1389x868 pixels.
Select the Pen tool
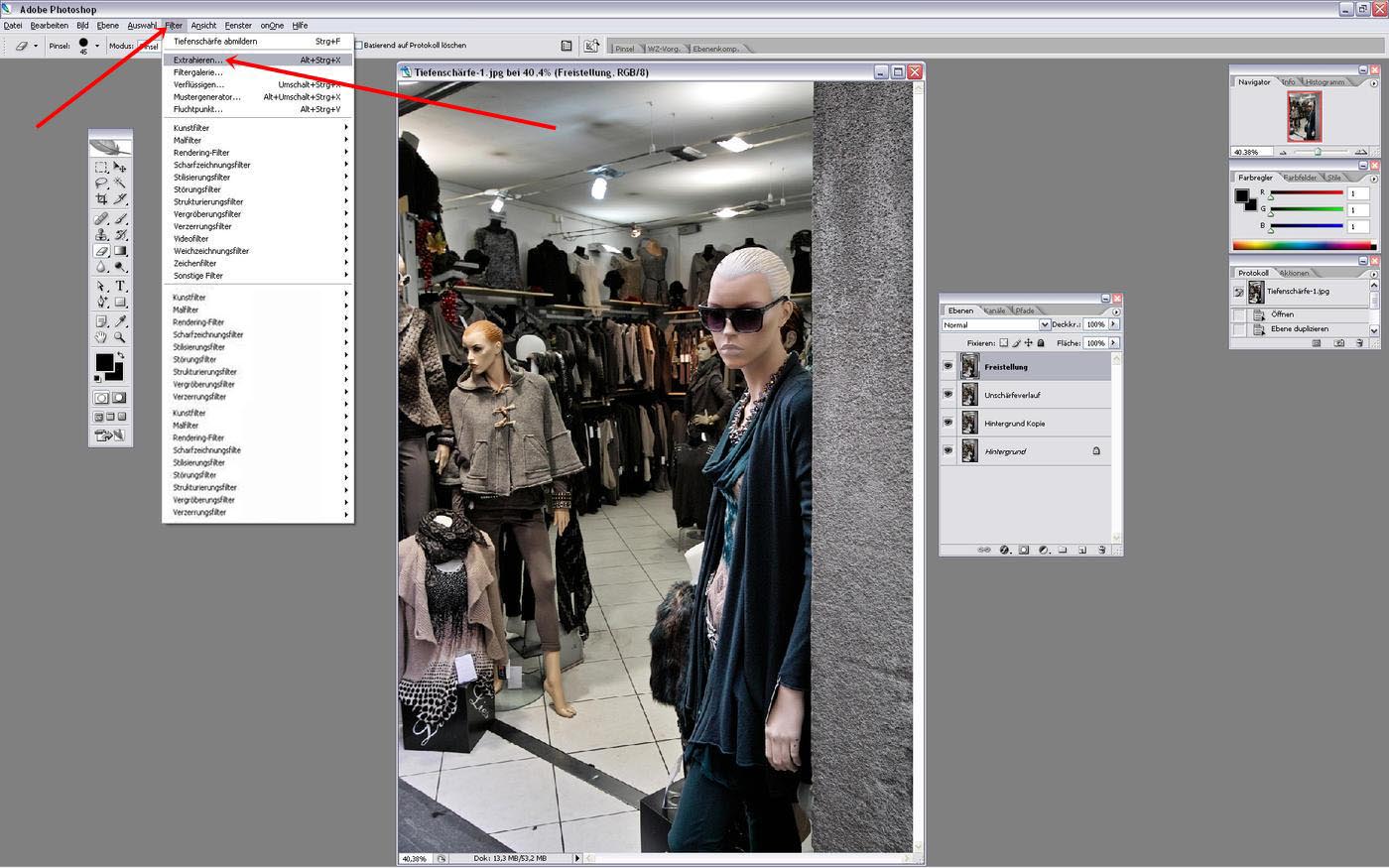point(100,301)
